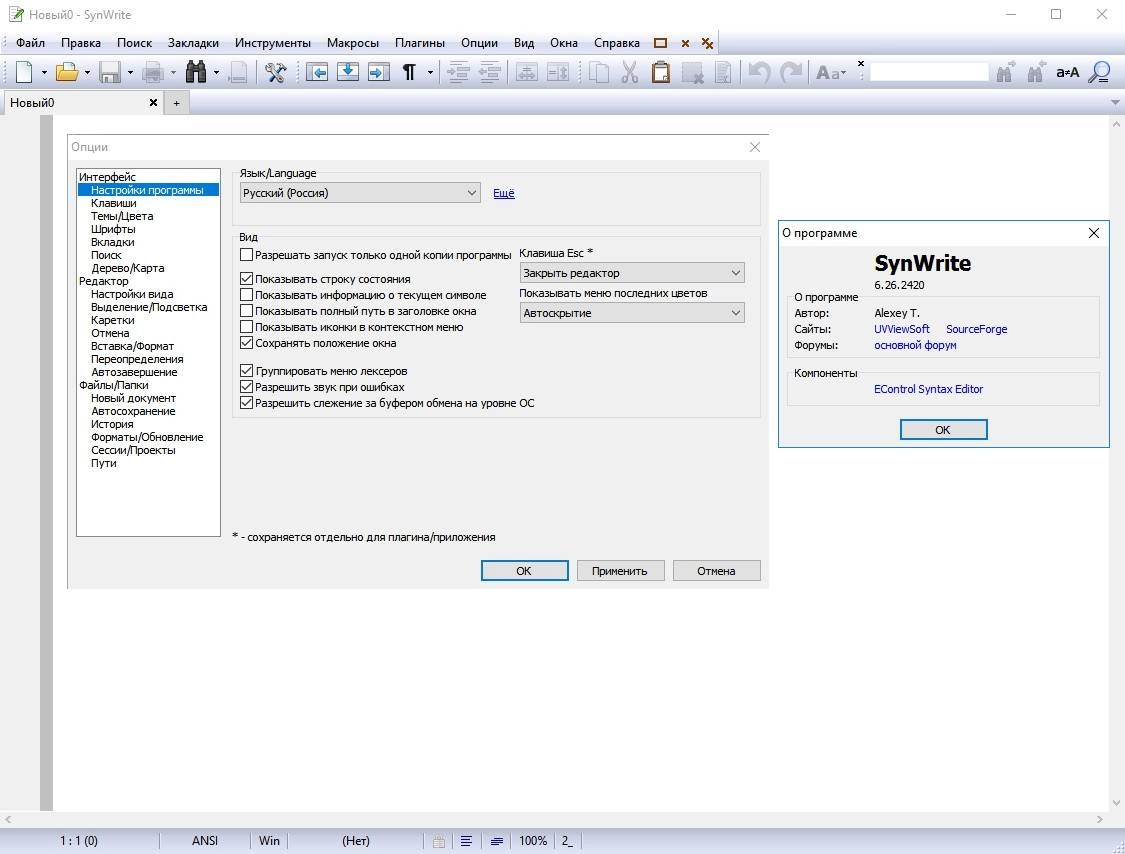Click the Отмена button

click(x=716, y=571)
